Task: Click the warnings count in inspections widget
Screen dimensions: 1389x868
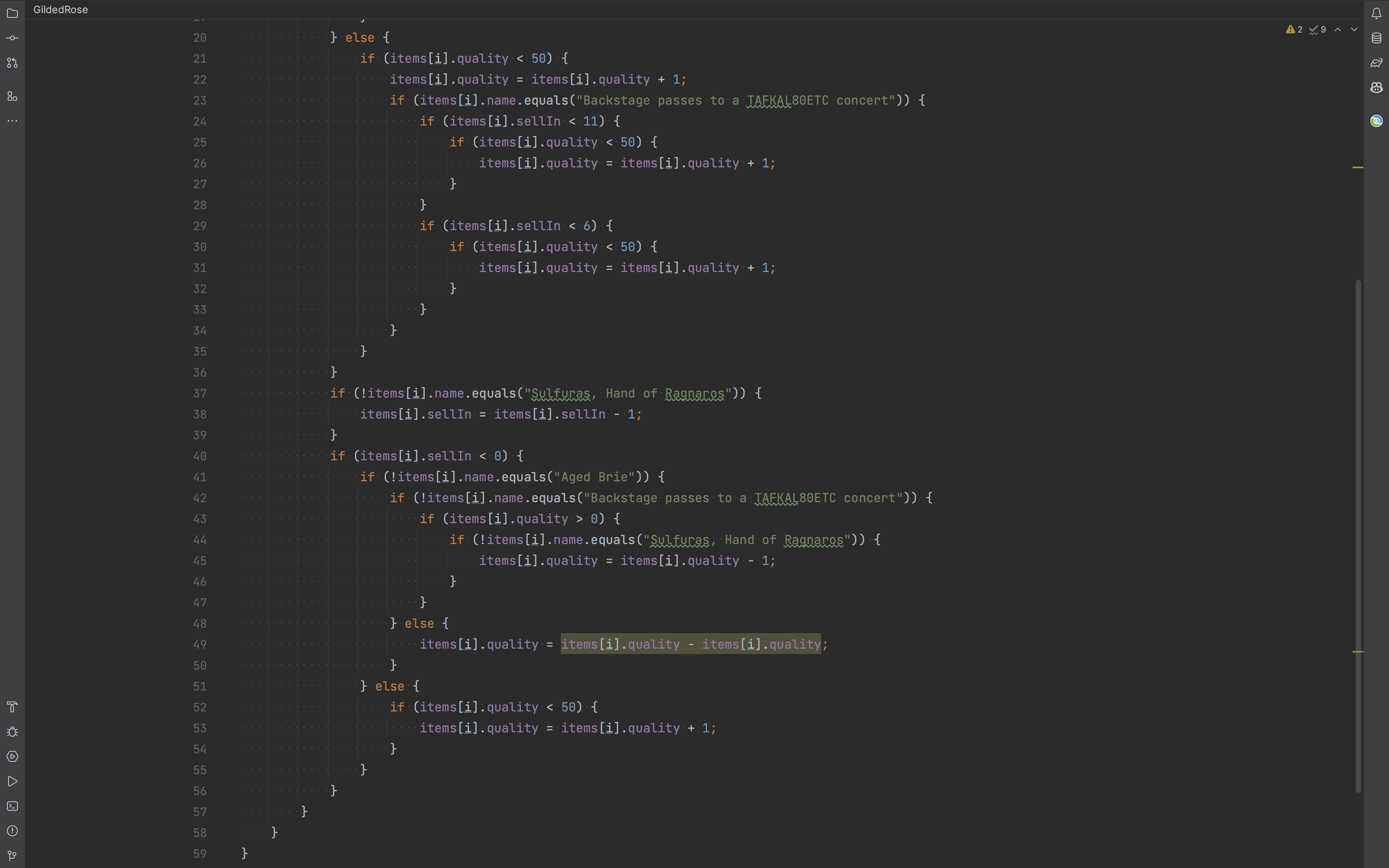Action: tap(1293, 29)
